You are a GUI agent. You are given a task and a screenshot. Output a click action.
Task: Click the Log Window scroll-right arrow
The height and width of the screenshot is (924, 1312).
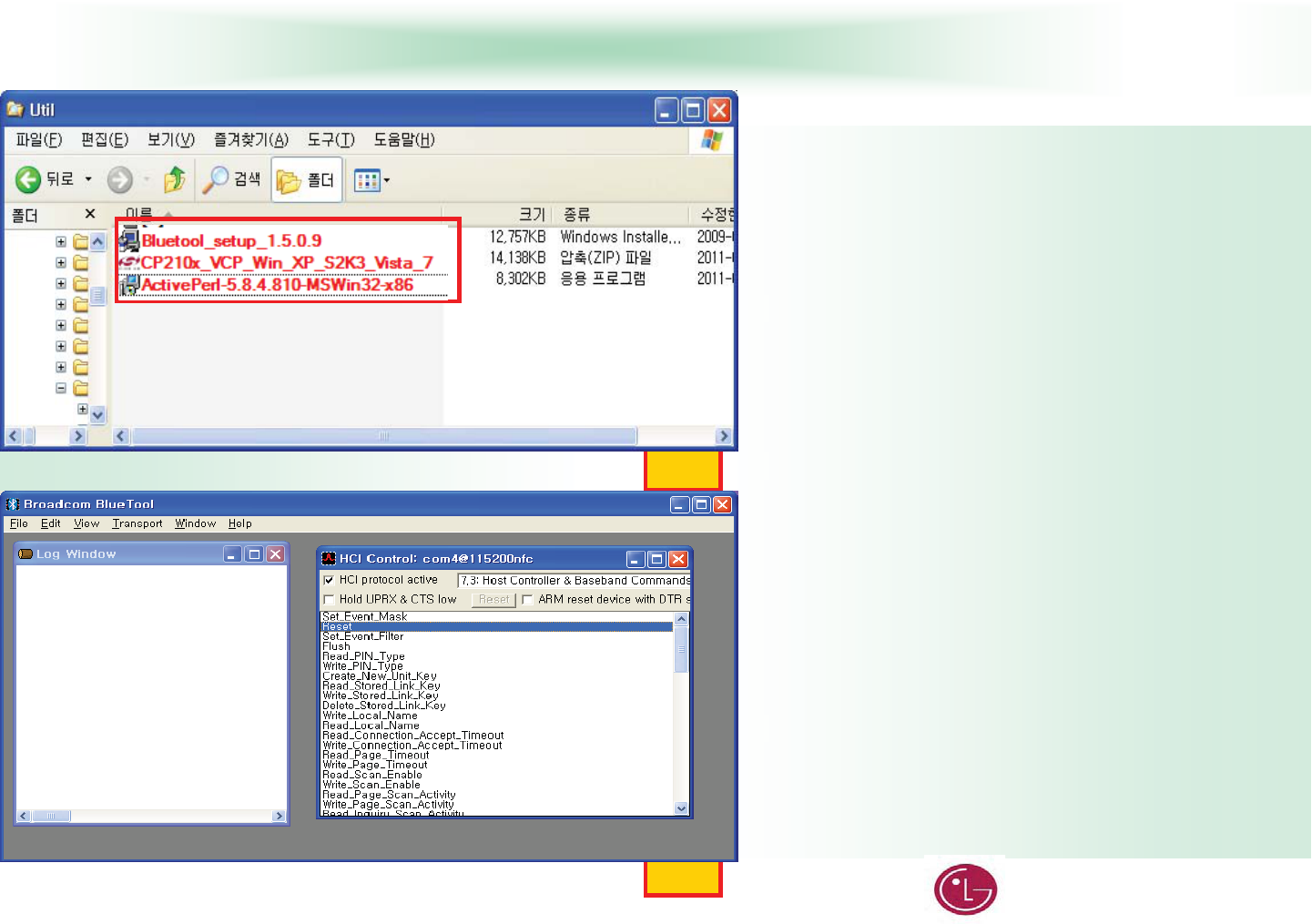[x=280, y=817]
